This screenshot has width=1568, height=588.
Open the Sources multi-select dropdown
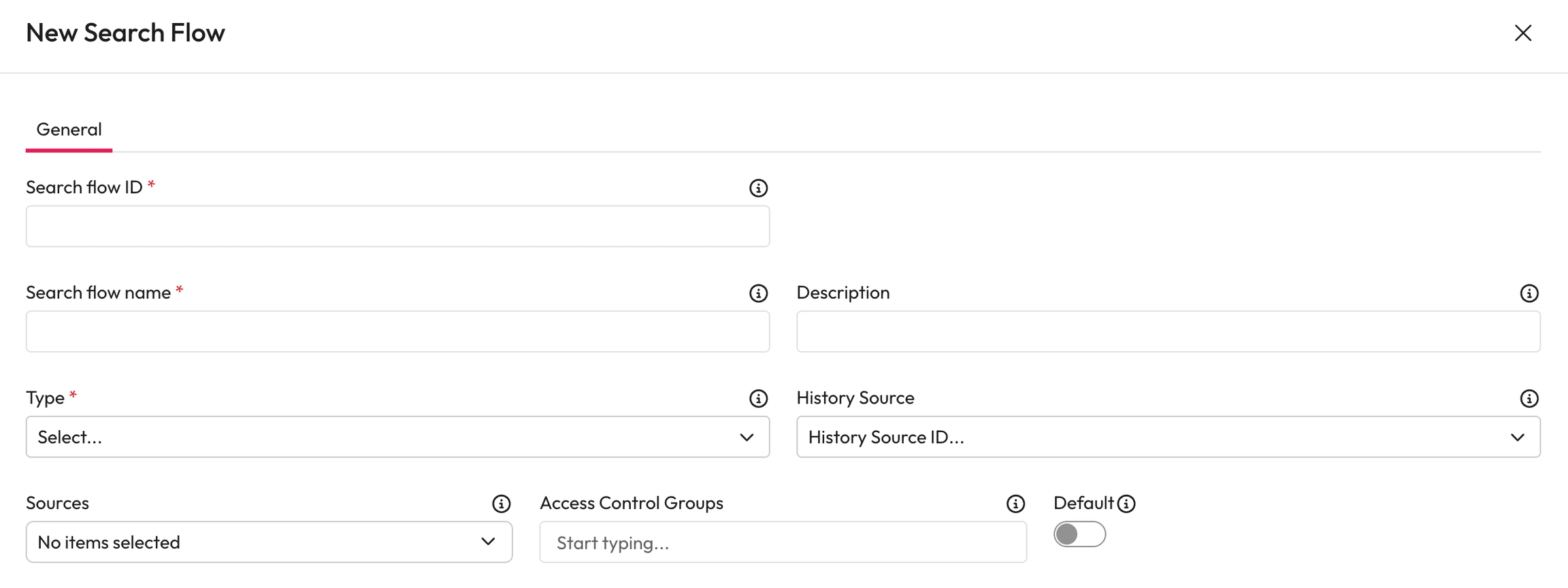point(269,542)
